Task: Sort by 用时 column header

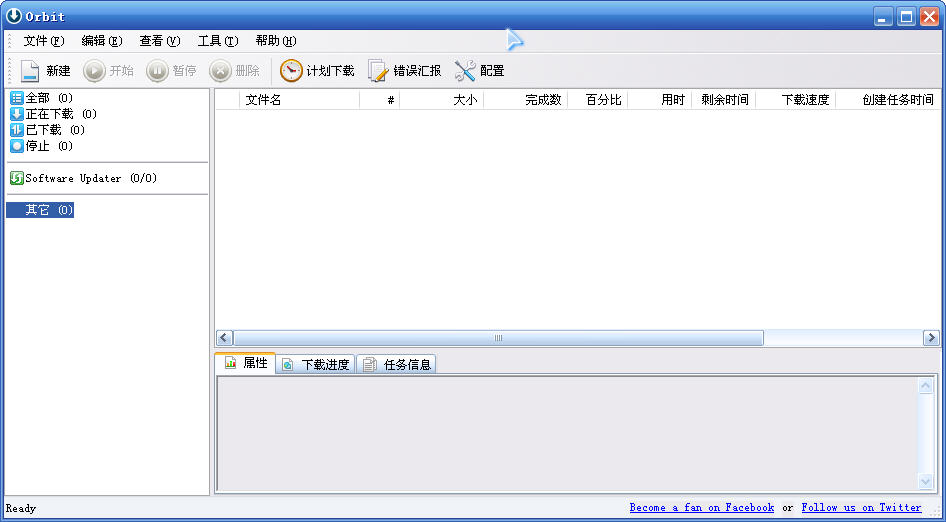Action: pyautogui.click(x=659, y=100)
